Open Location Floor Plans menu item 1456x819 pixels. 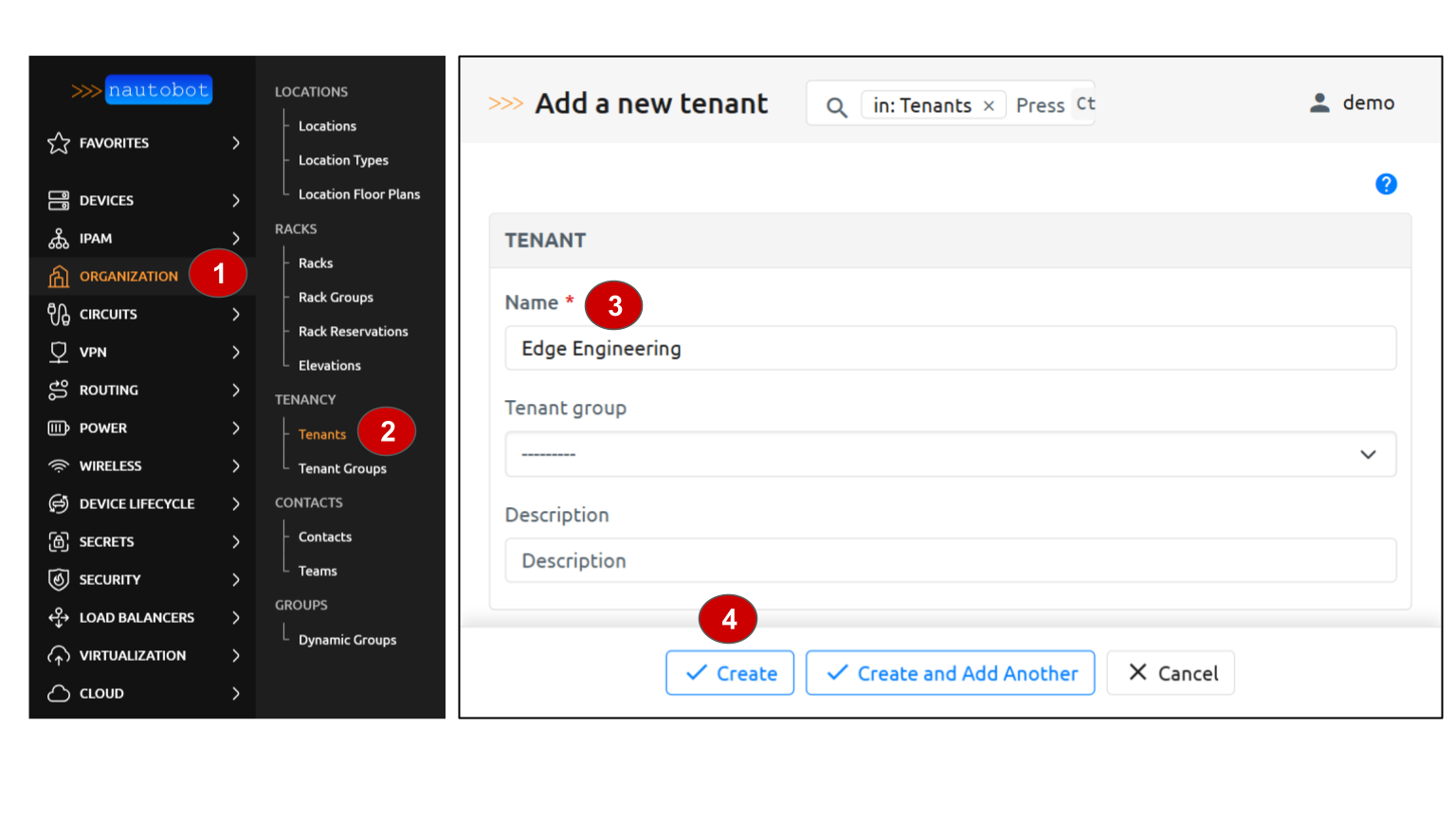pos(358,194)
